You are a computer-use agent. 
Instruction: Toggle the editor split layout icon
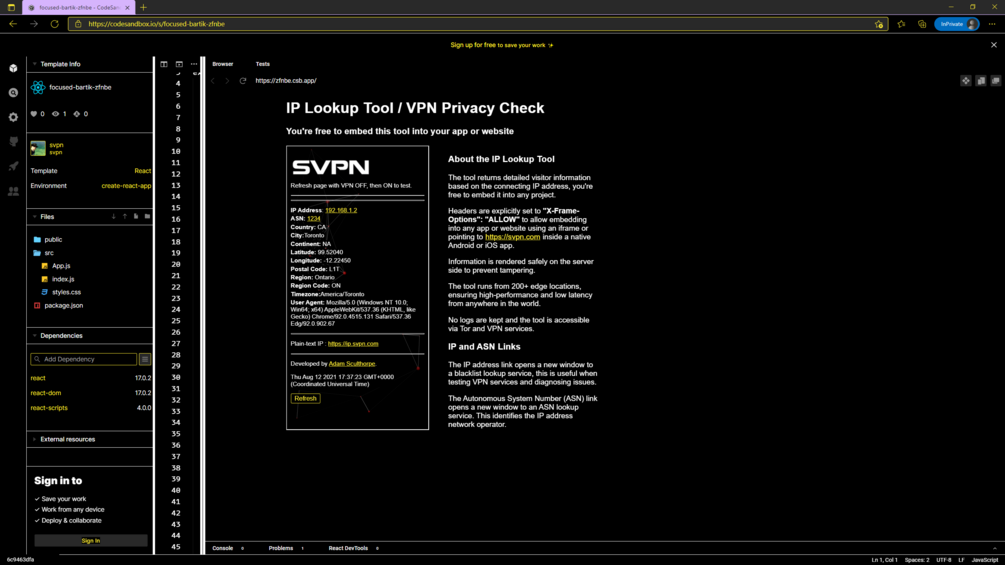[x=164, y=64]
